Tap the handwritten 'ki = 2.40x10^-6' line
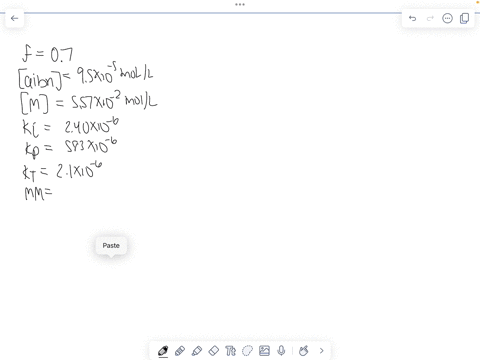The width and height of the screenshot is (480, 360). coord(71,126)
